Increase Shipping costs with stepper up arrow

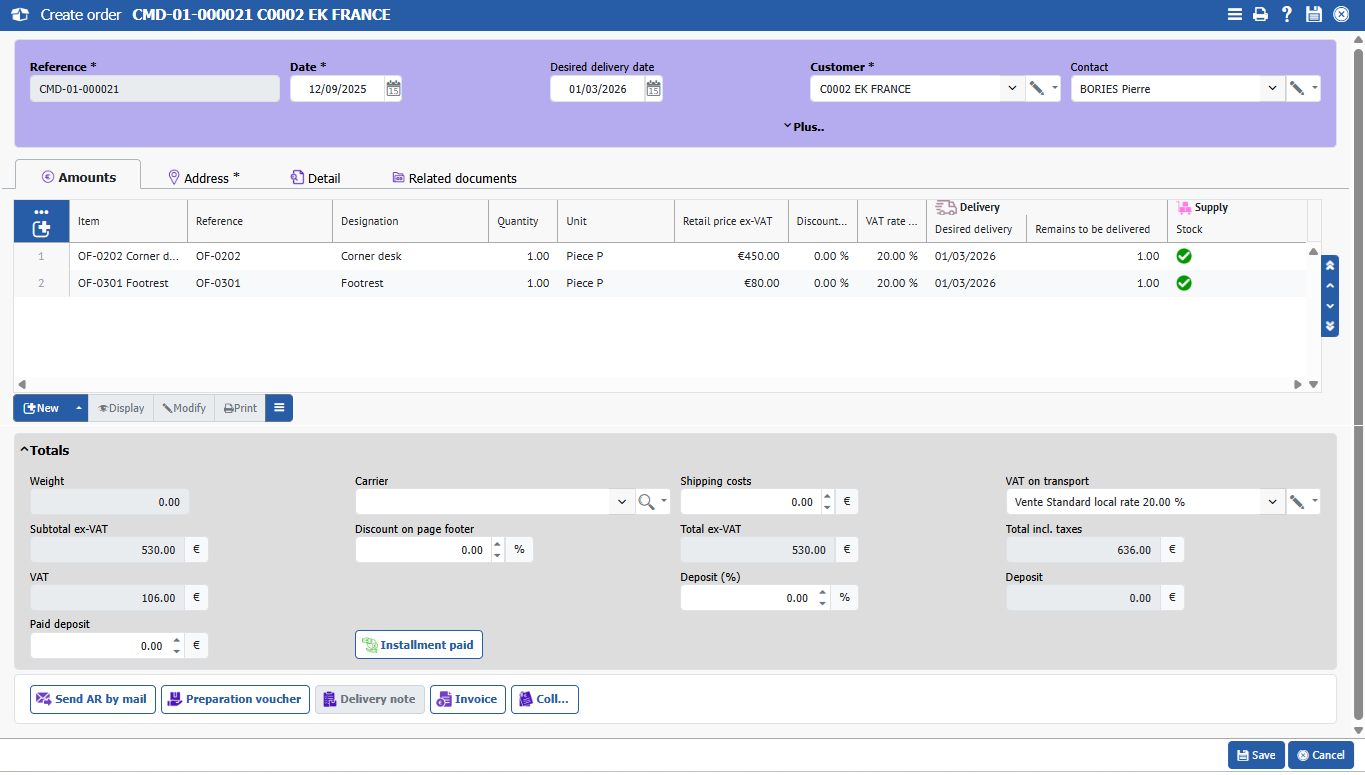pos(827,496)
